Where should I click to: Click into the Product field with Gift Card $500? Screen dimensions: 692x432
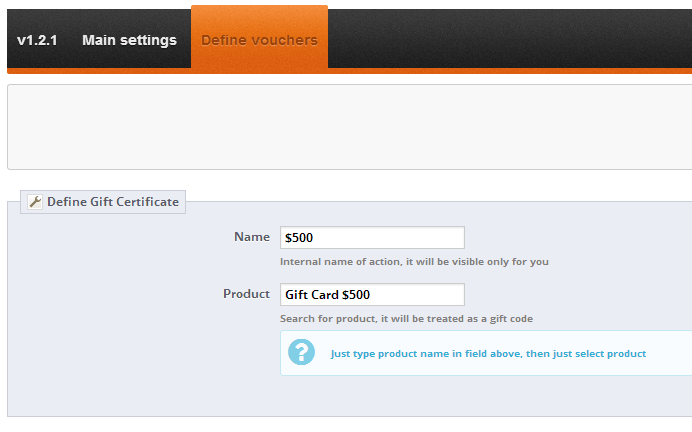point(372,295)
